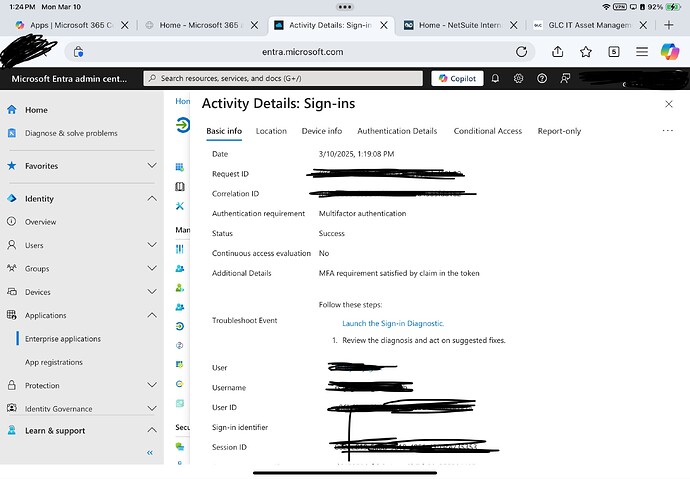Click the sign-in arrow circle icon
Viewport: 690px width, 479px height.
click(x=182, y=125)
